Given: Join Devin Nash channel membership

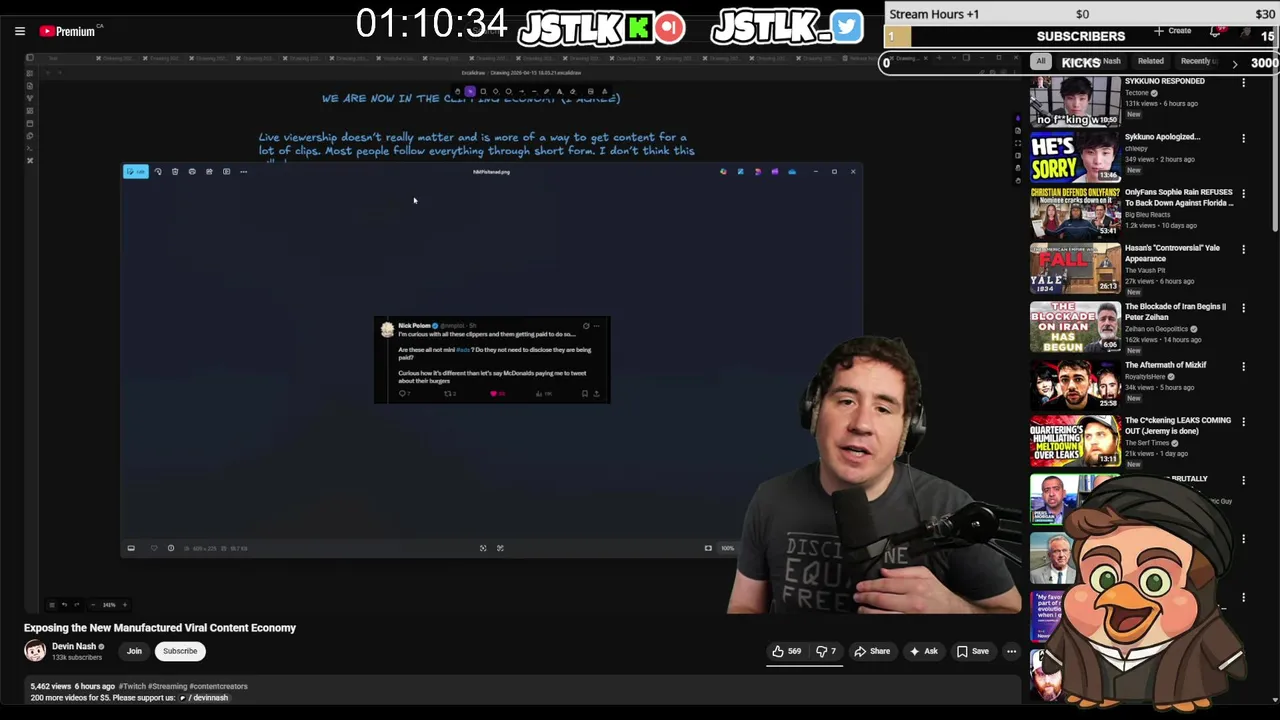Looking at the screenshot, I should [x=134, y=651].
